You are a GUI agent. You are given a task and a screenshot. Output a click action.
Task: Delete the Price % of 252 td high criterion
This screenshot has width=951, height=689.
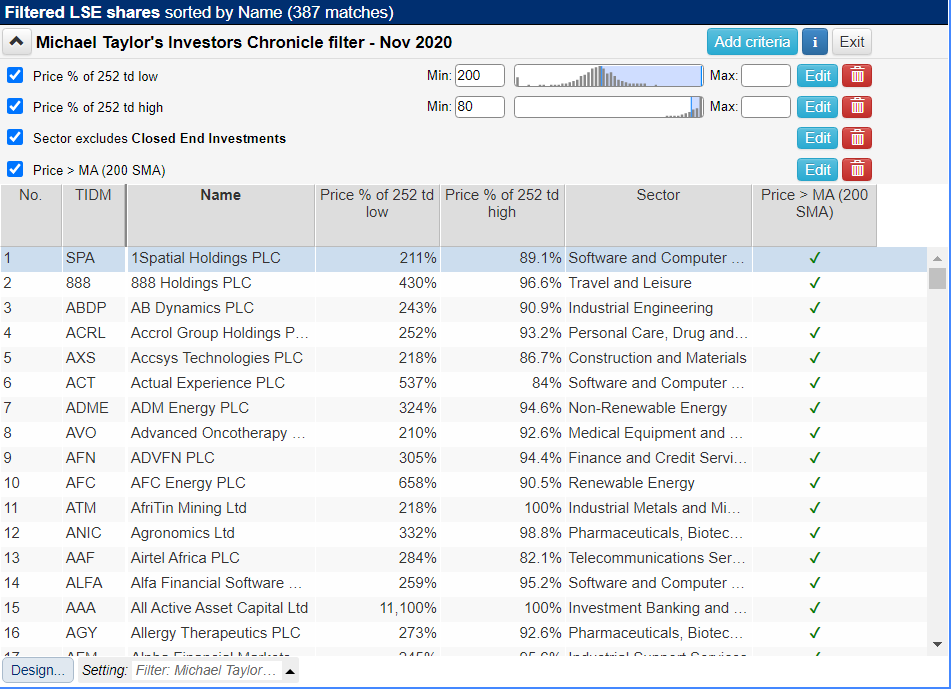[x=857, y=107]
